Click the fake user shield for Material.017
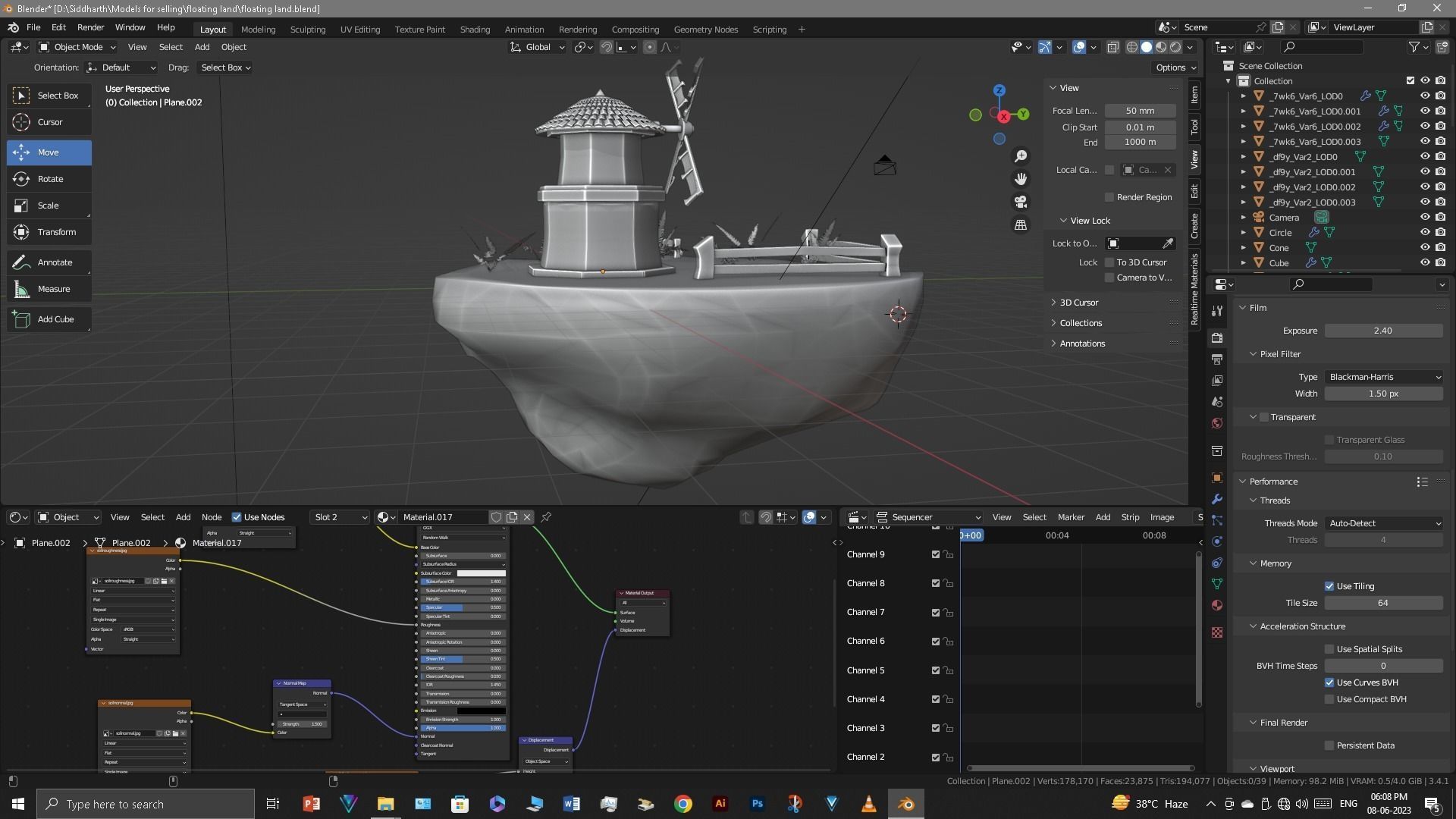 coord(496,517)
